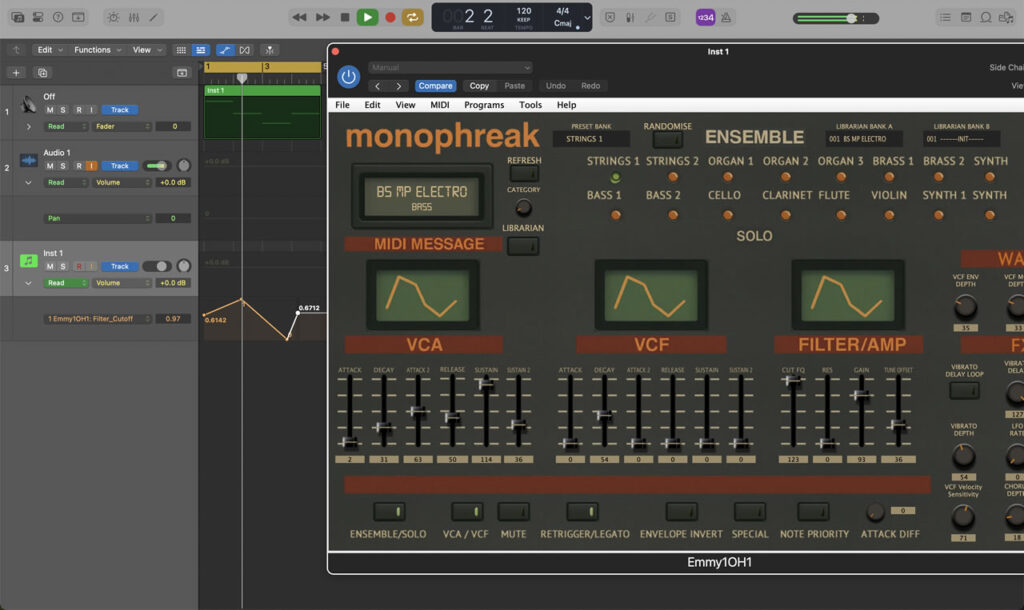This screenshot has height=610, width=1024.
Task: Open Smart Controls with the dial icon
Action: [x=112, y=17]
